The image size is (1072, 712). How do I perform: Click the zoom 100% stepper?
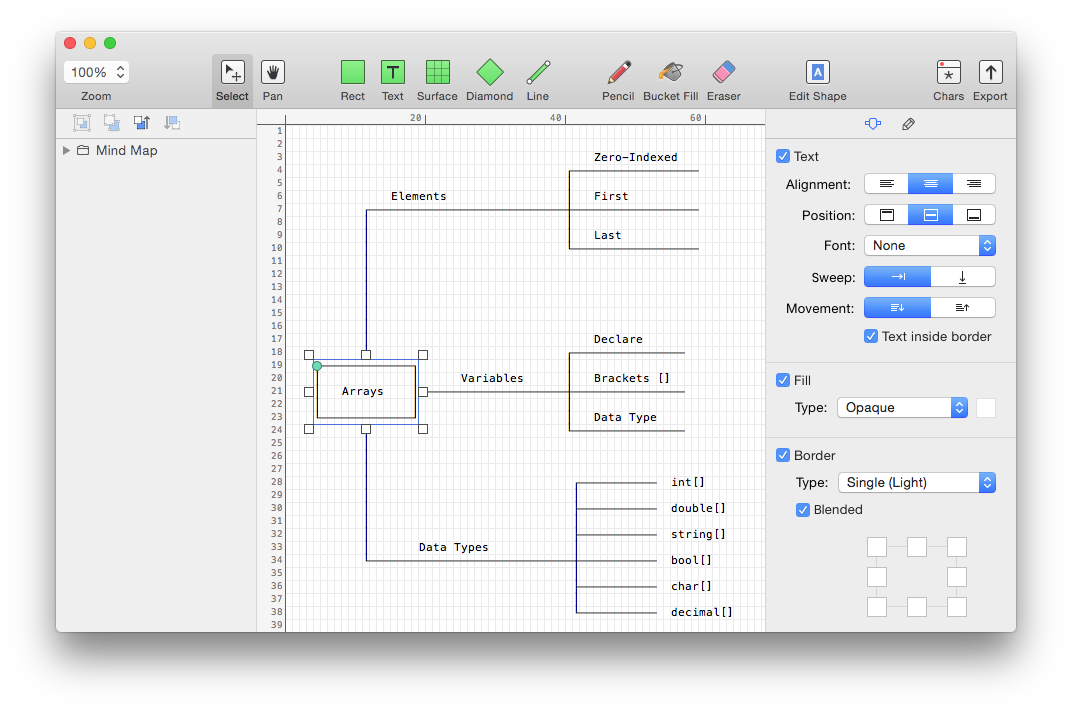tap(120, 72)
